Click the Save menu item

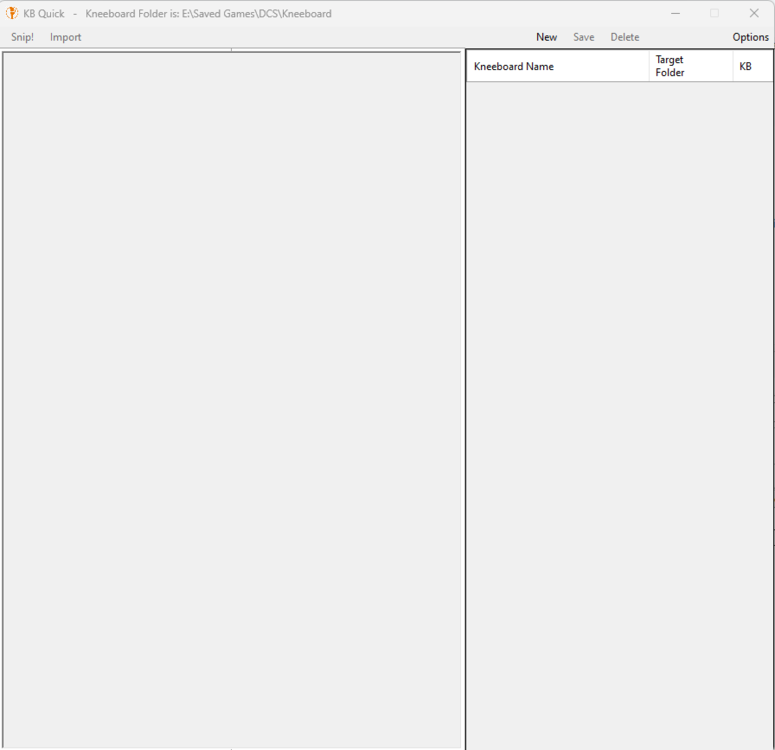pos(583,37)
